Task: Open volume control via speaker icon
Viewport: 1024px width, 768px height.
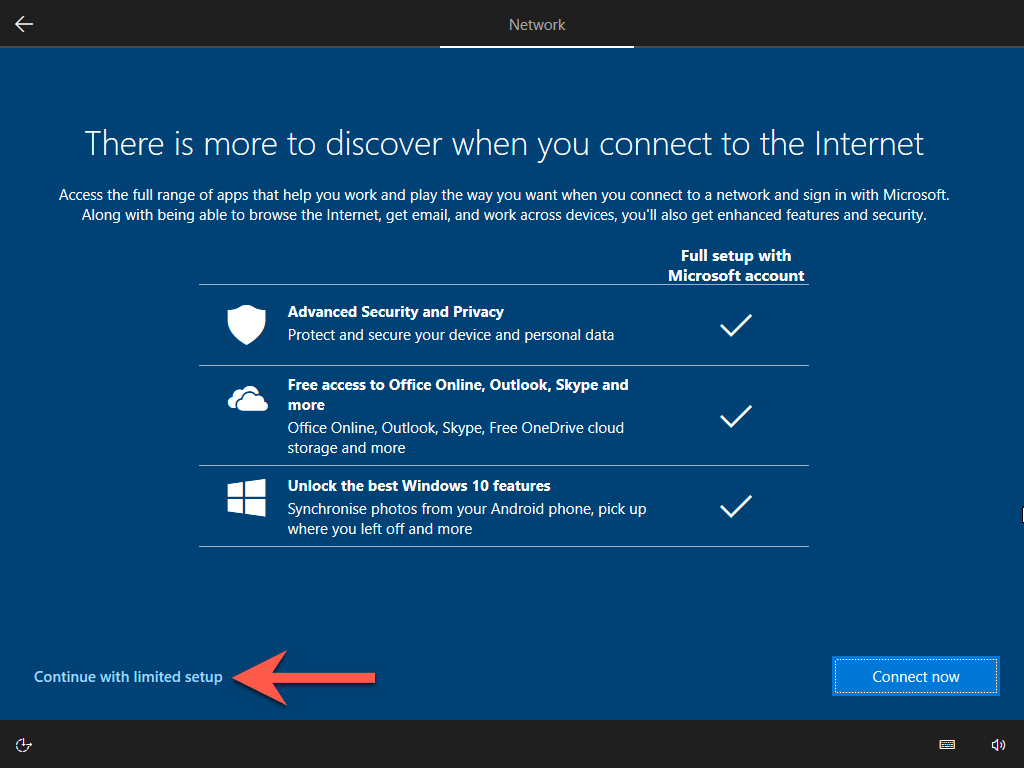Action: click(997, 744)
